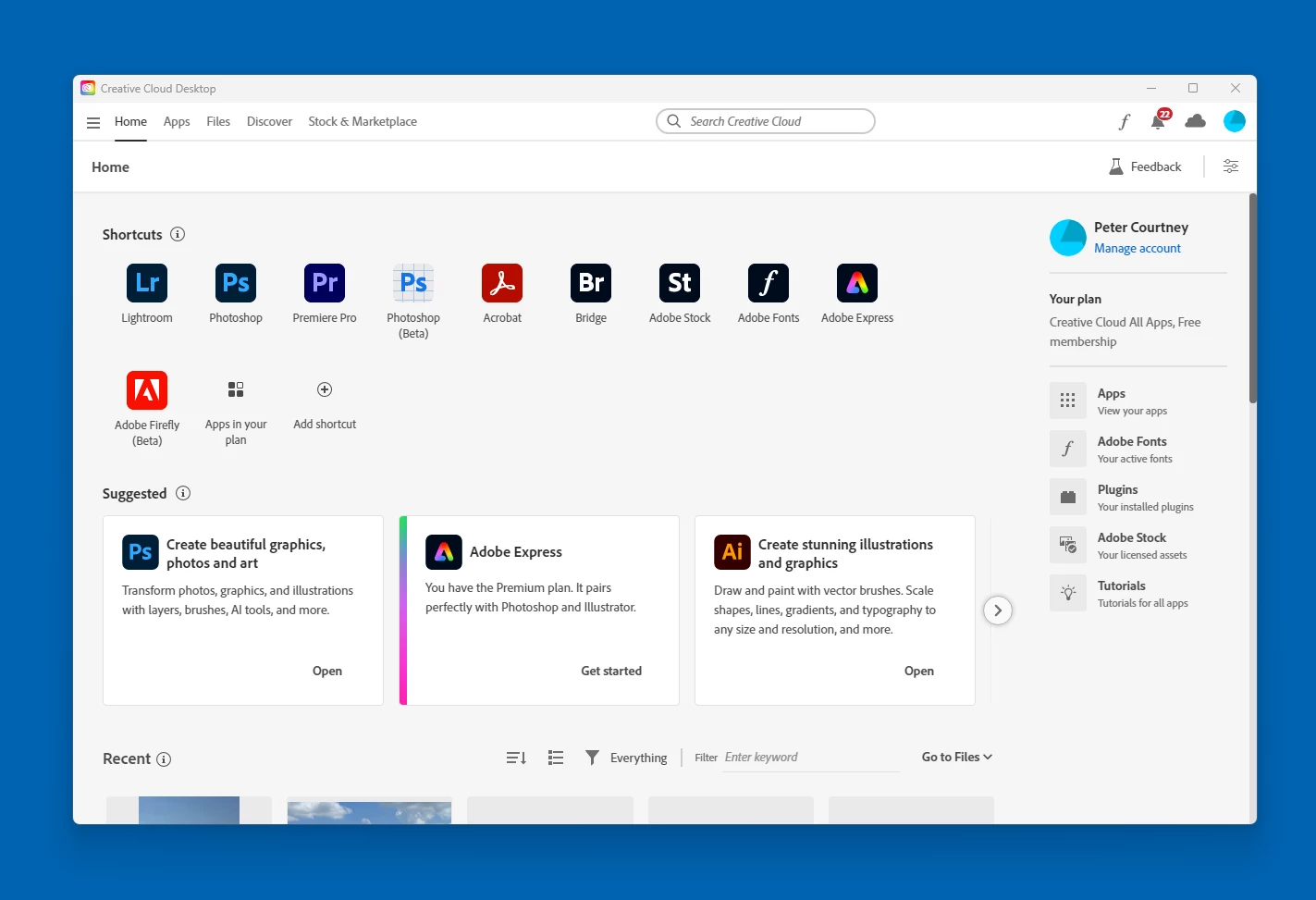Open the first recent file thumbnail
The height and width of the screenshot is (900, 1316).
click(189, 810)
